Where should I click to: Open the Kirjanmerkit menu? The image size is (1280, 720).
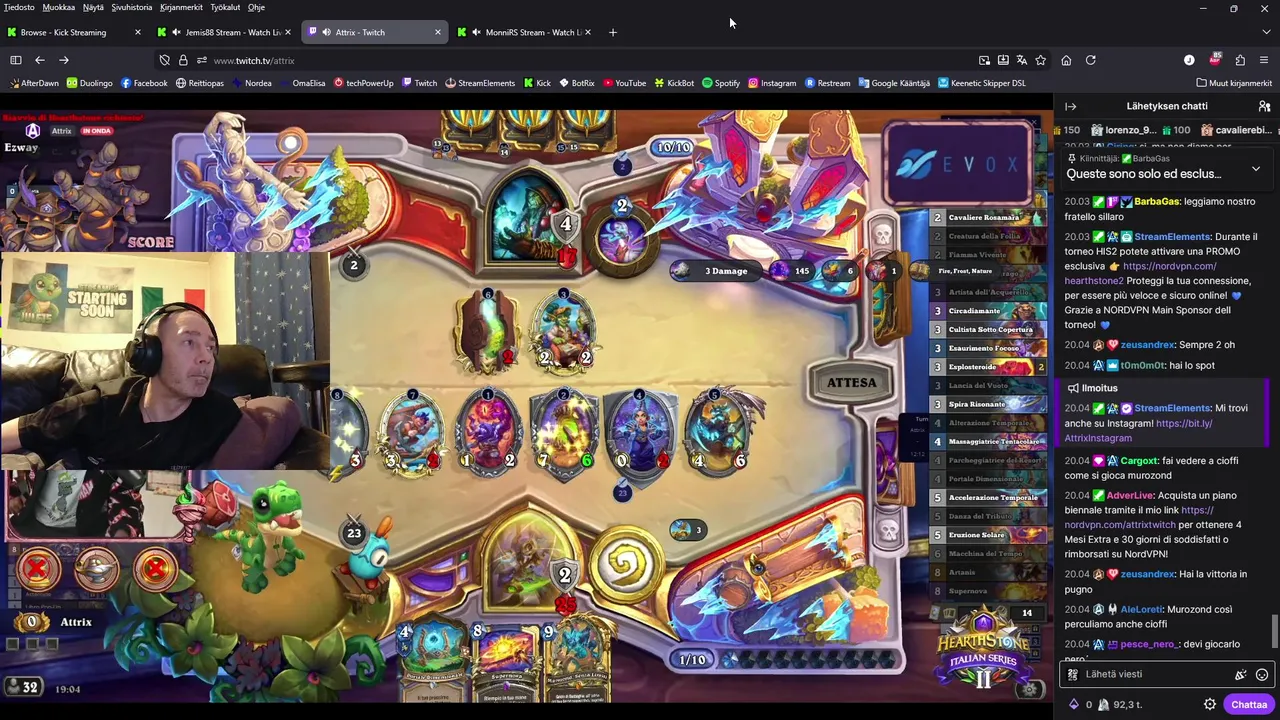[x=182, y=7]
